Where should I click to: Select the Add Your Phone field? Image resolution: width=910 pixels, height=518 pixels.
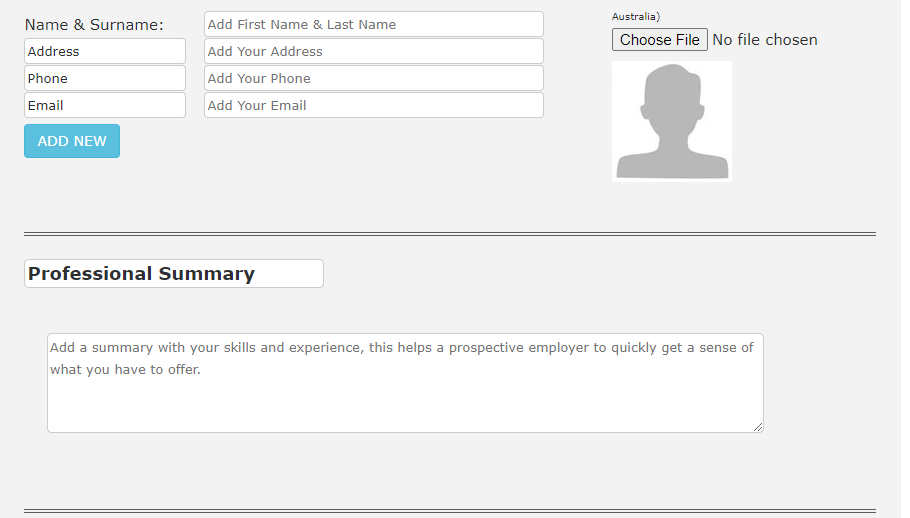coord(373,78)
